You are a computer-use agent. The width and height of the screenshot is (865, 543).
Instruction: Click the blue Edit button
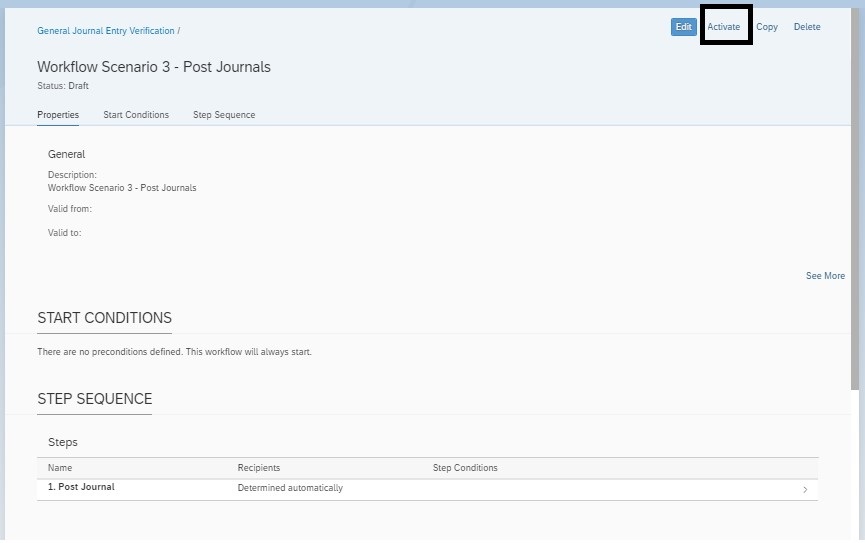(684, 27)
